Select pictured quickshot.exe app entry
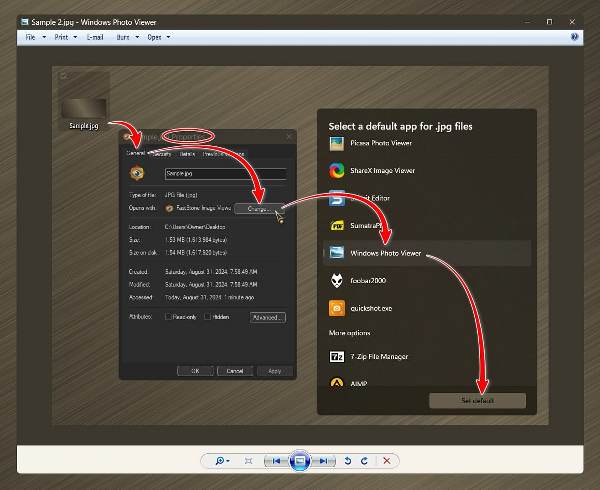The image size is (600, 490). [360, 308]
